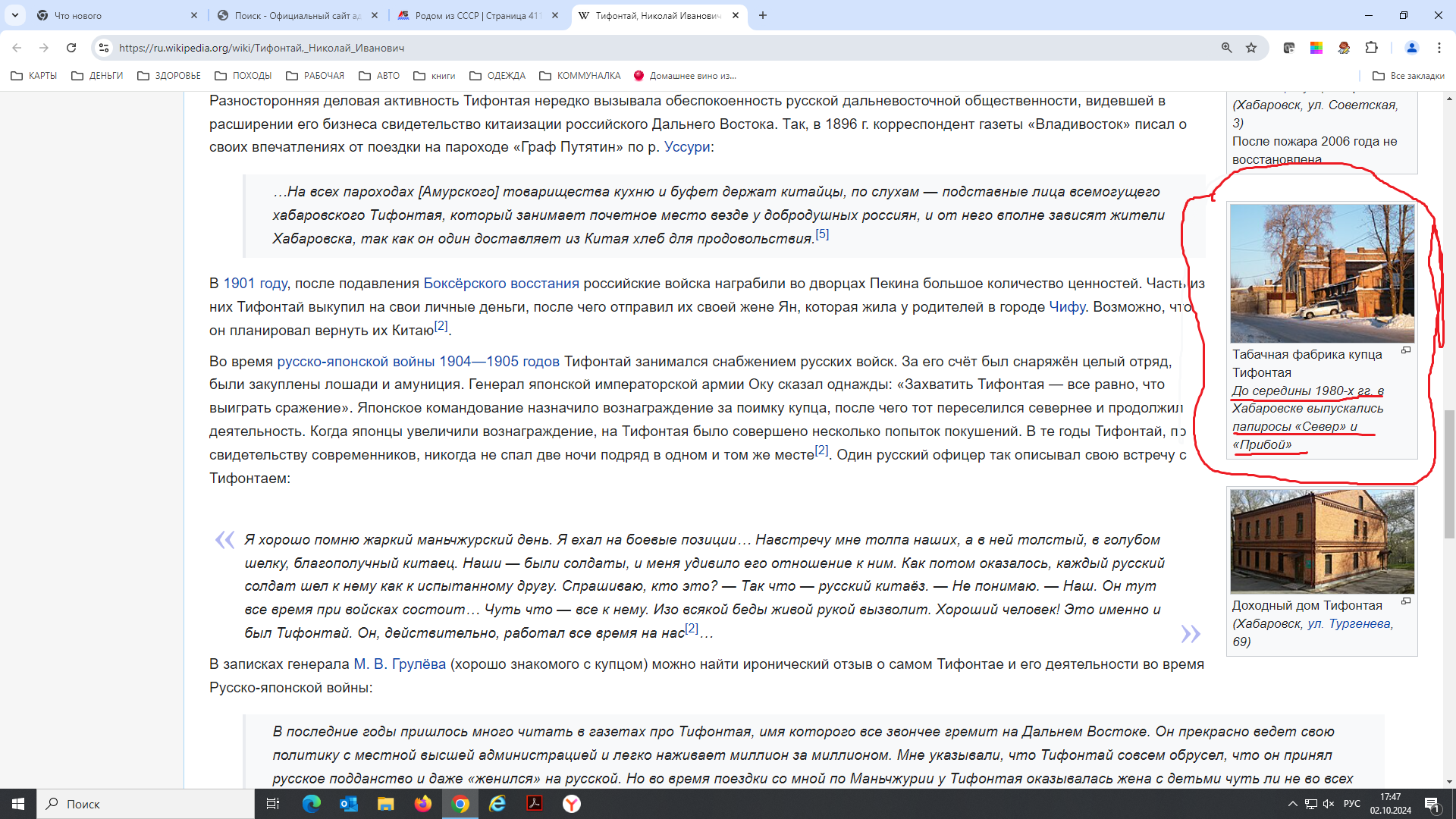Mute or adjust system volume icon
The image size is (1456, 819).
(x=1329, y=804)
